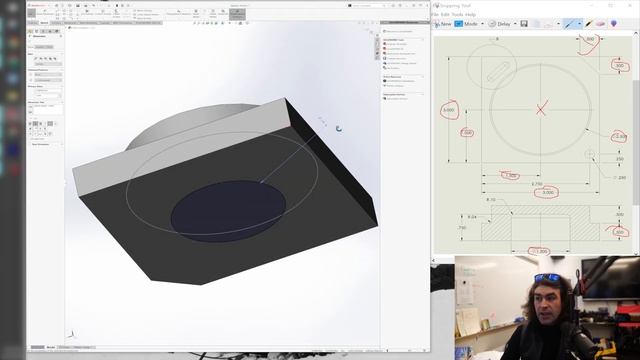The image size is (640, 360).
Task: Open the Style dropdown in Dimension panel
Action: 47,64
